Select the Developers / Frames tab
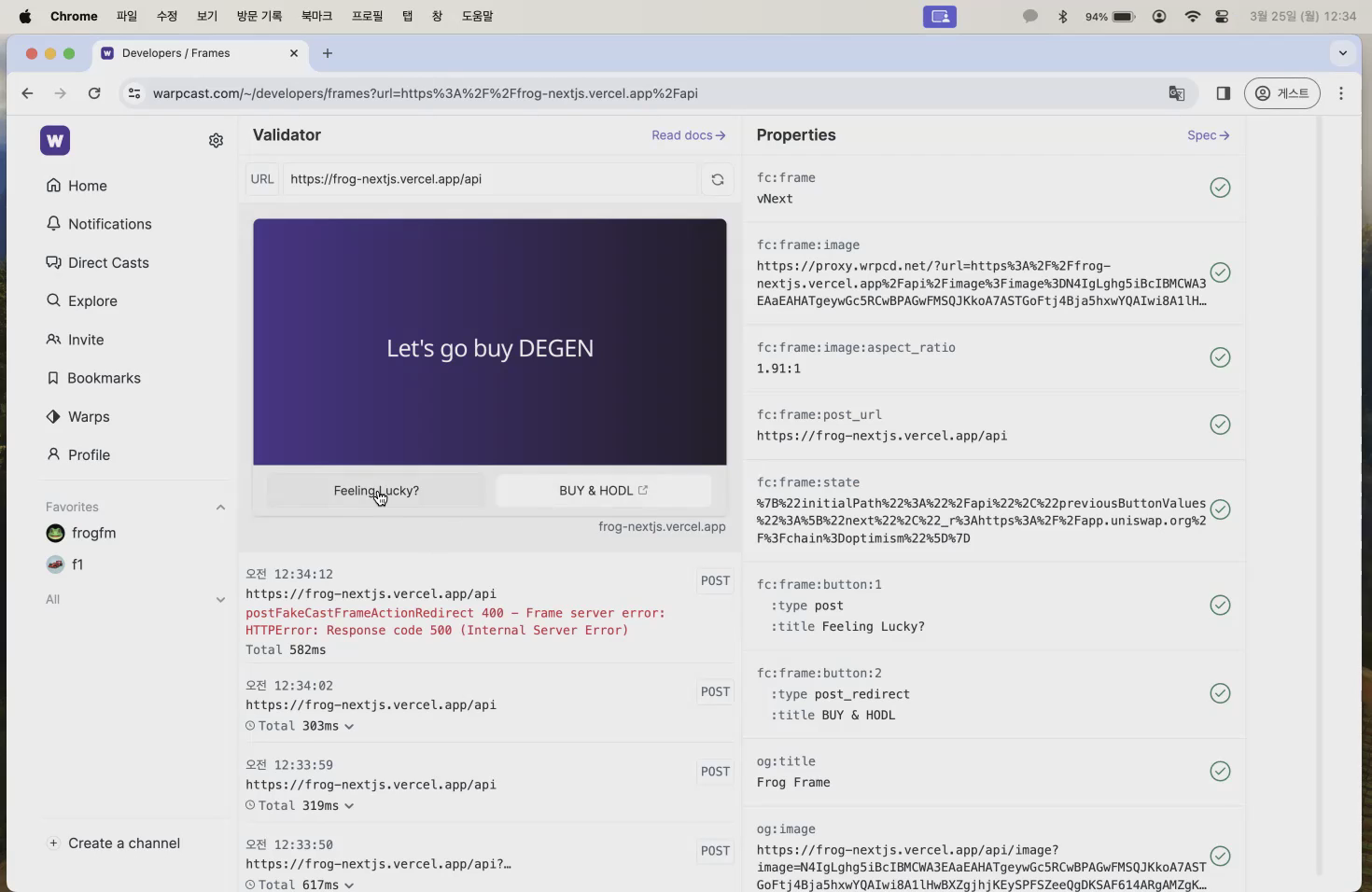This screenshot has width=1372, height=892. pyautogui.click(x=200, y=53)
